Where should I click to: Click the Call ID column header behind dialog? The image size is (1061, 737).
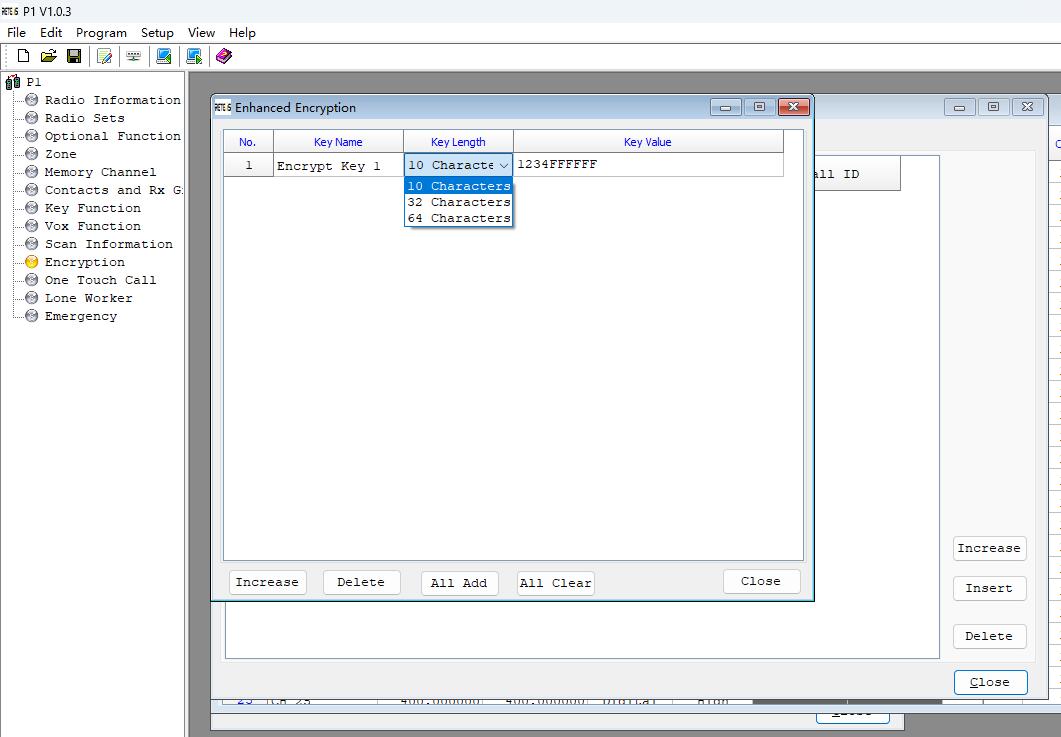(857, 174)
